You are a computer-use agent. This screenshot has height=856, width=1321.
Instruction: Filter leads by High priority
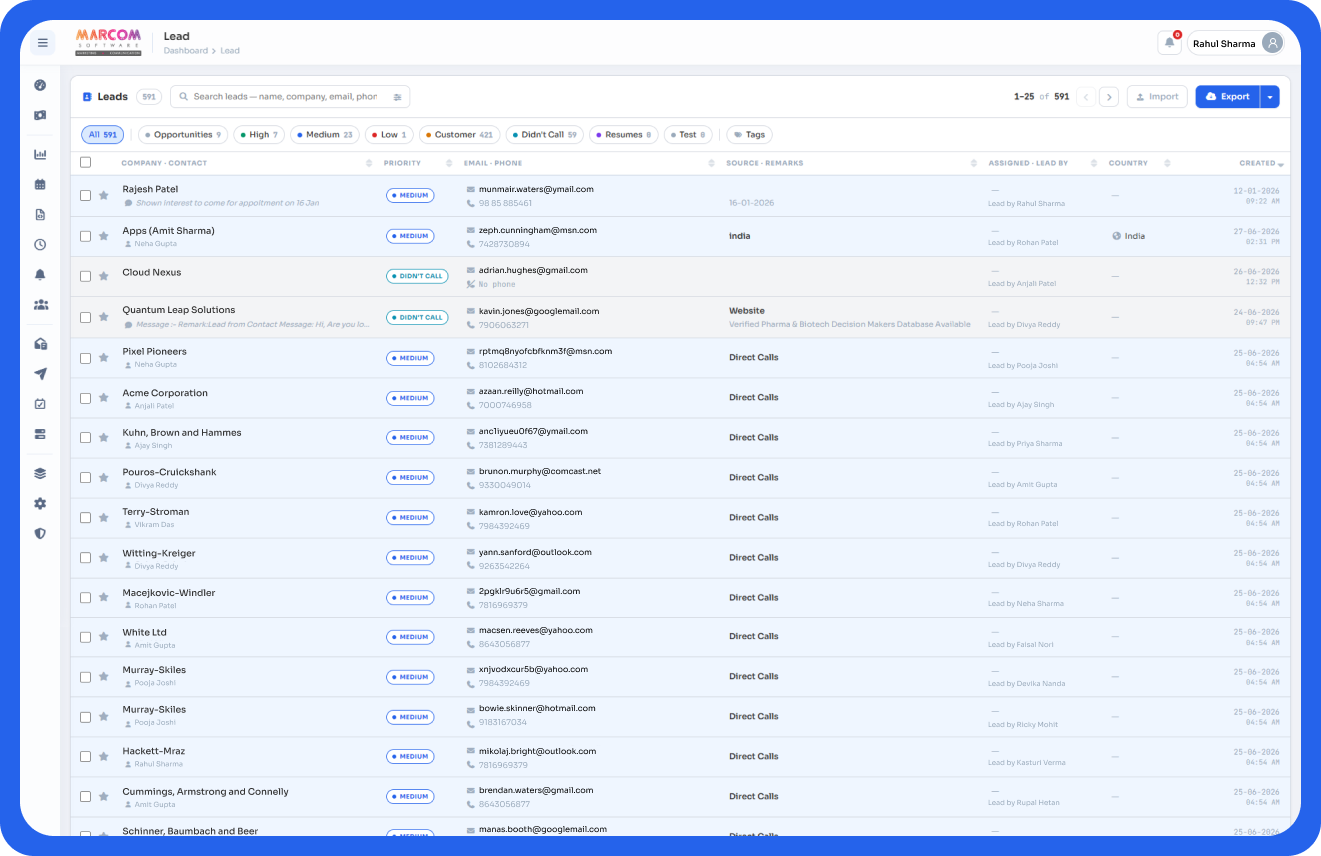pyautogui.click(x=259, y=135)
